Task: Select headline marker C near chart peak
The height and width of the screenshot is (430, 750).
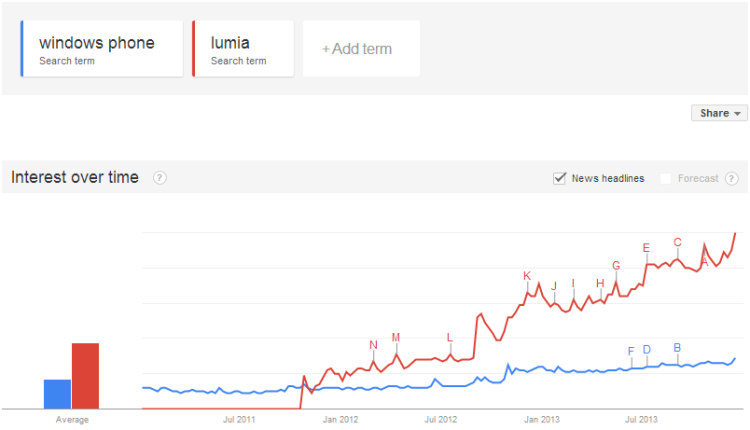Action: point(677,242)
